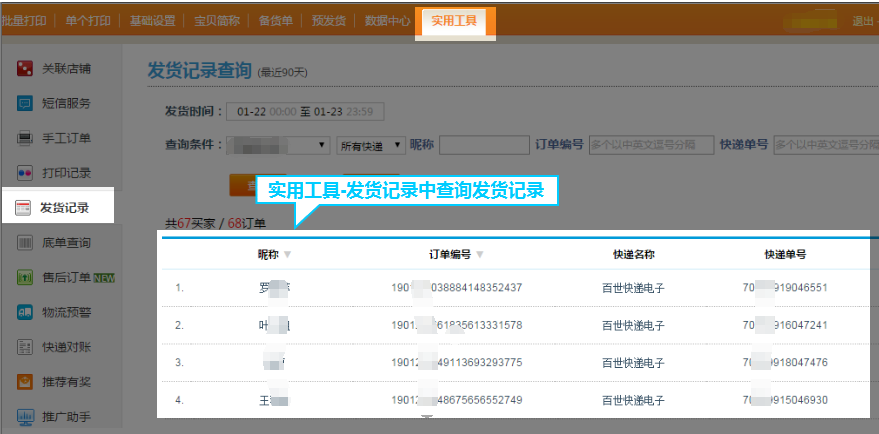Select 发货记录 in the sidebar
The width and height of the screenshot is (879, 434).
pyautogui.click(x=64, y=208)
